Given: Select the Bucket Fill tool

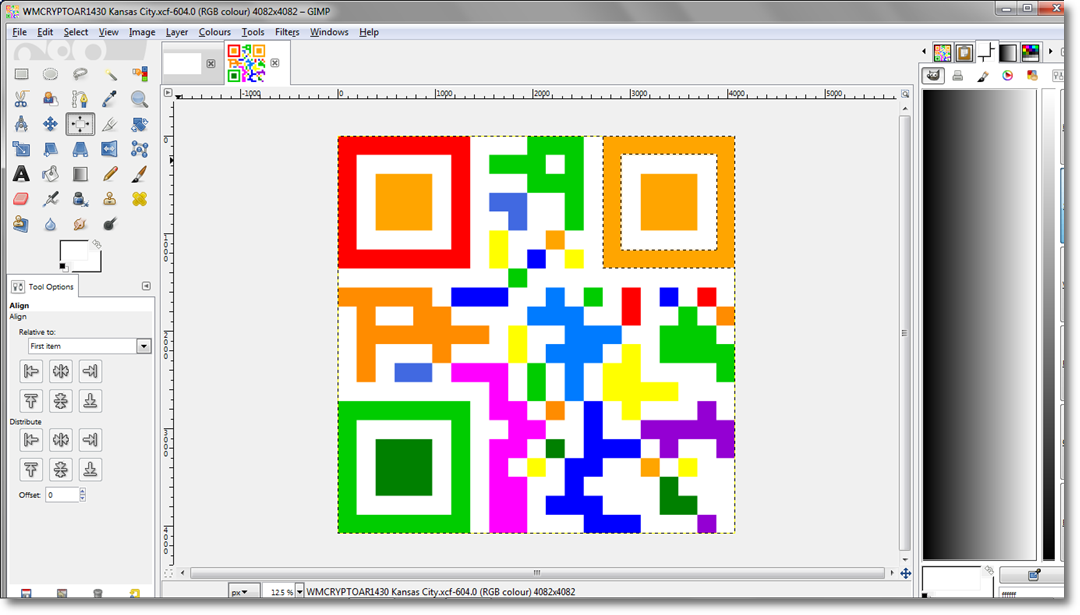Looking at the screenshot, I should 50,174.
